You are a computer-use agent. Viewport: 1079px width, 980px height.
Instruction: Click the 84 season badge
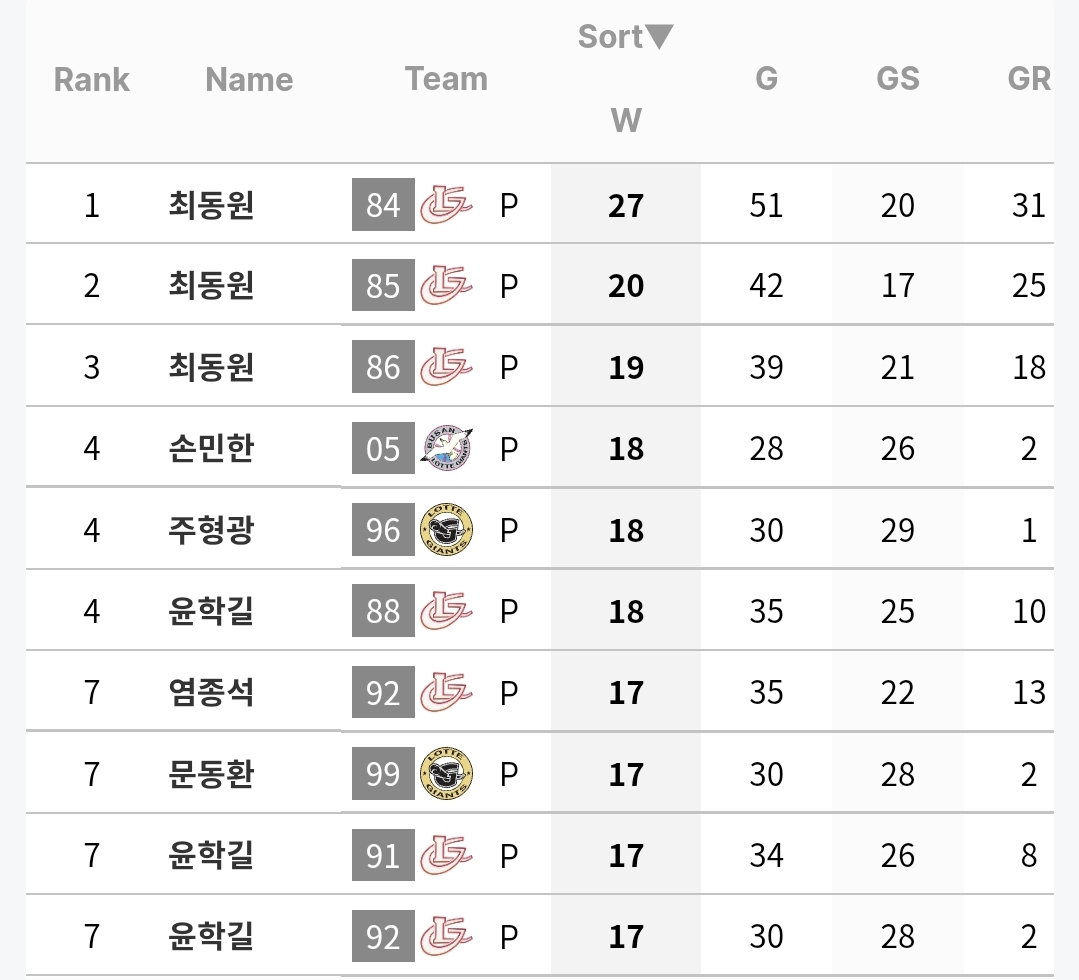point(383,204)
